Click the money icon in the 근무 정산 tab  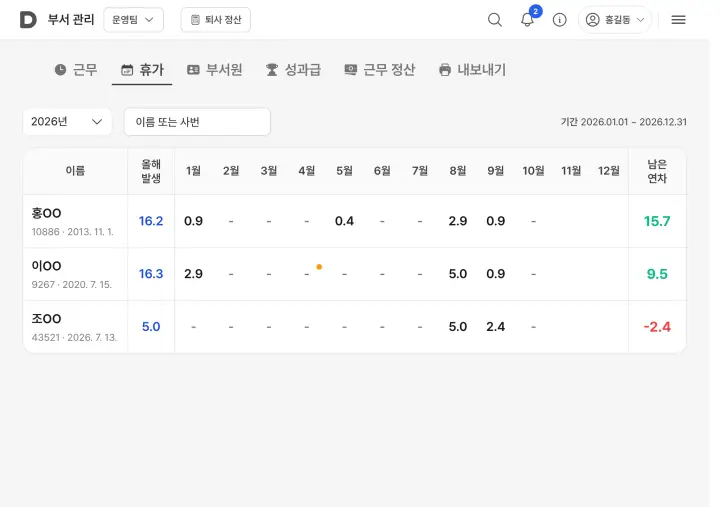[350, 70]
